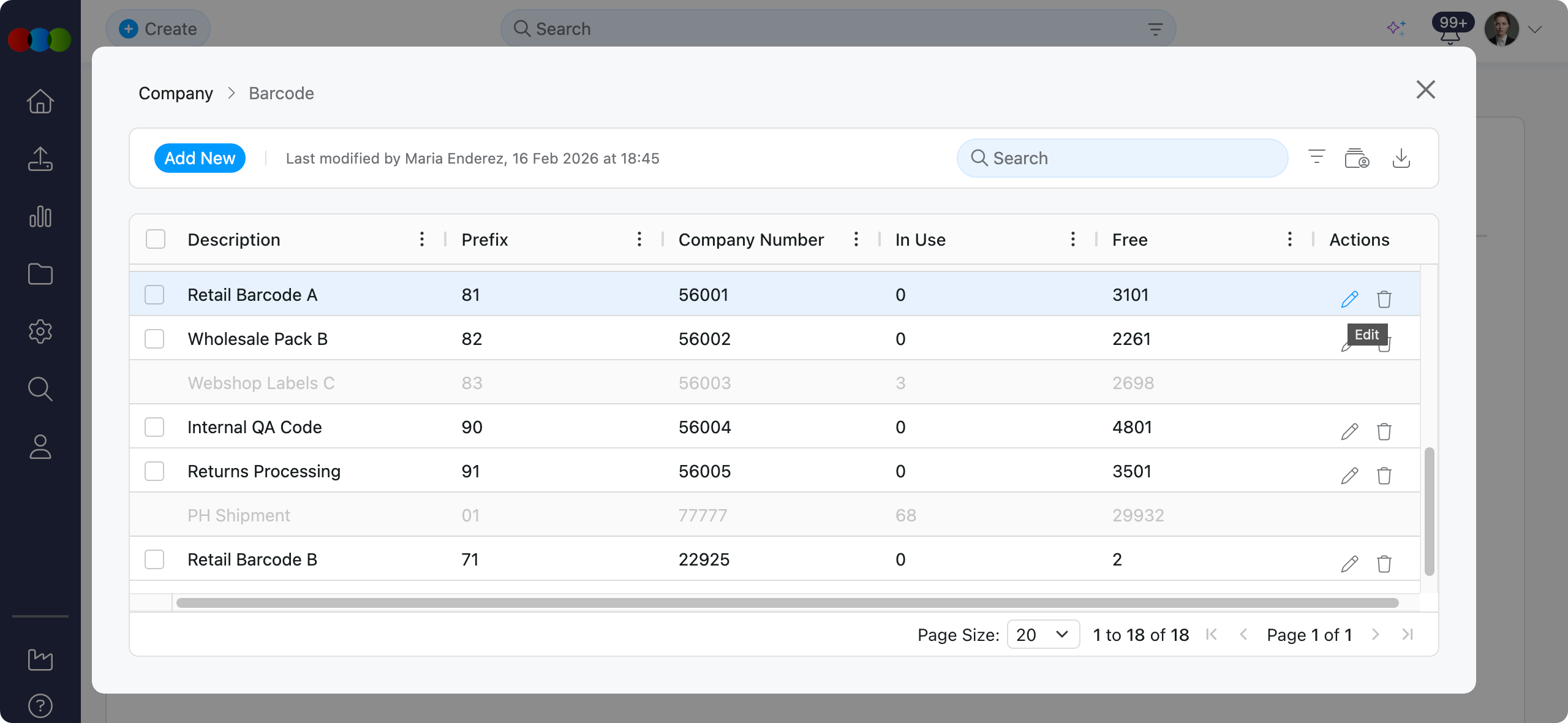1568x723 pixels.
Task: Click the download export icon
Action: [x=1401, y=158]
